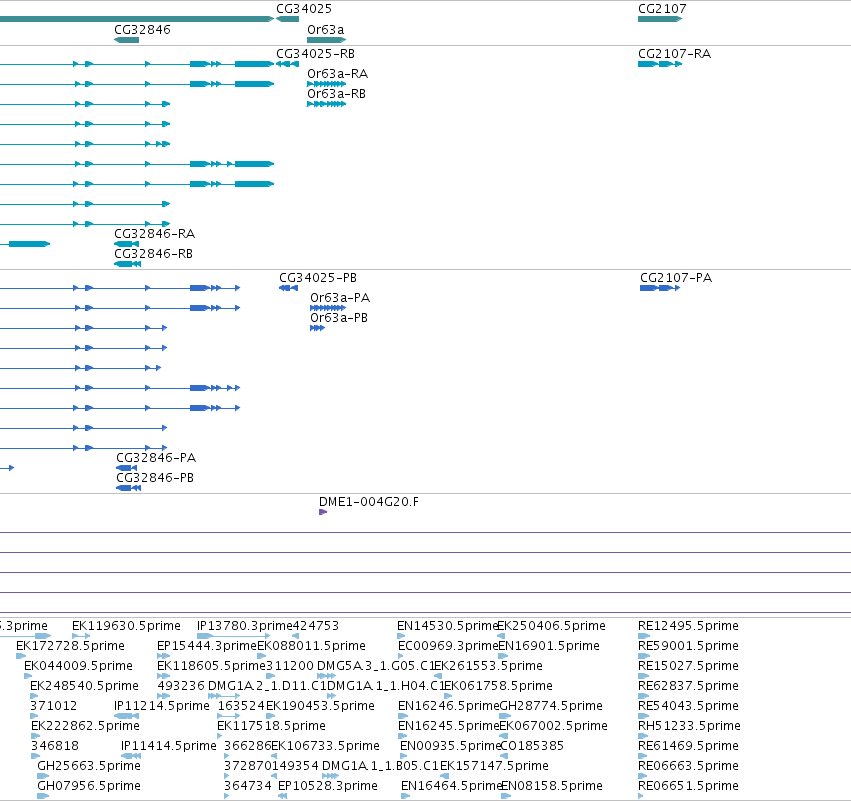Click EST EK157147.5prime
This screenshot has width=851, height=801.
click(494, 766)
